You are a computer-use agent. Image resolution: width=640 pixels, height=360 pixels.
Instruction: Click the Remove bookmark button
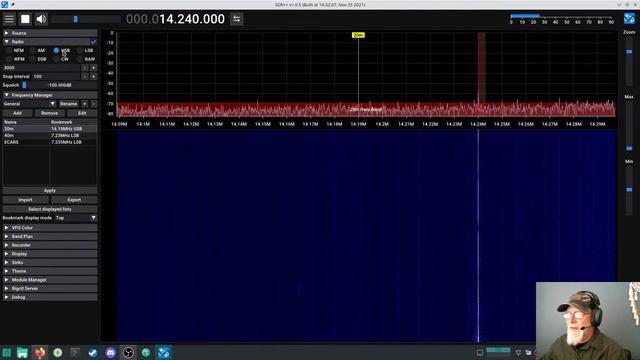click(x=49, y=113)
